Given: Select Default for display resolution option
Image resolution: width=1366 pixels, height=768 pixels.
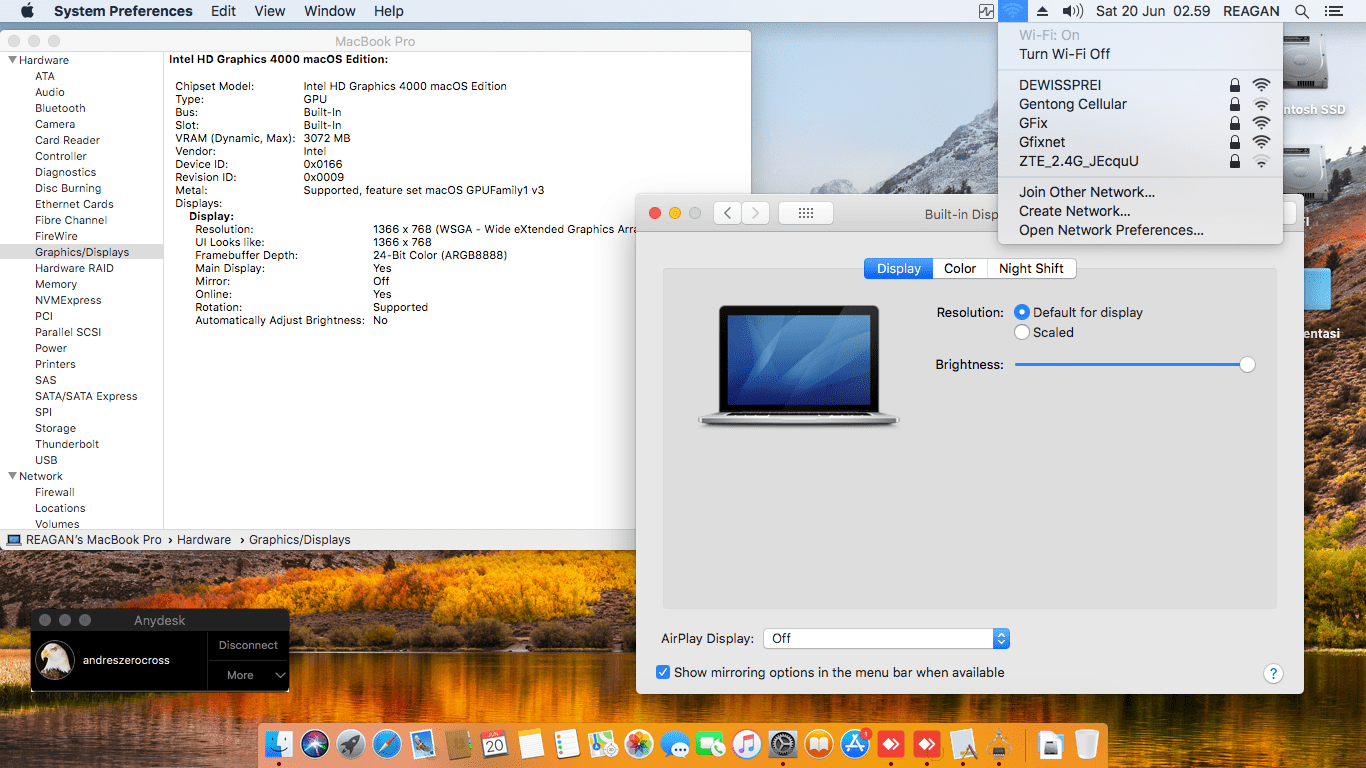Looking at the screenshot, I should (1022, 312).
